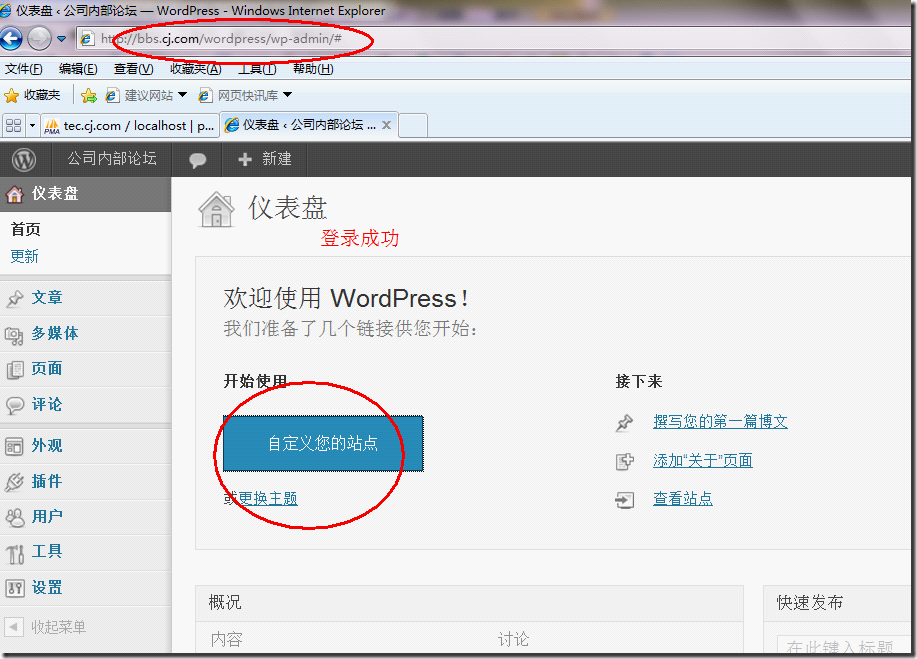
Task: Switch to the tec.cj.com / localhost tab
Action: [x=130, y=126]
